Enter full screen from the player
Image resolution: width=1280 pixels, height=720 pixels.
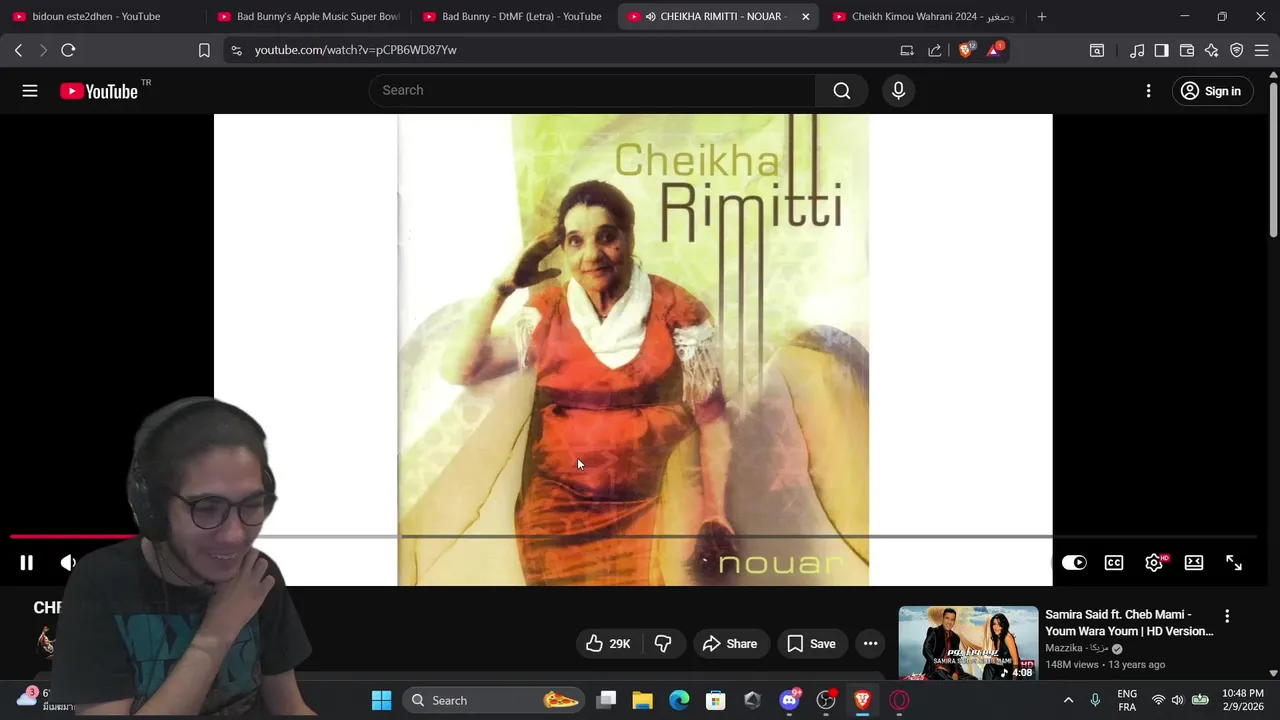[x=1234, y=563]
